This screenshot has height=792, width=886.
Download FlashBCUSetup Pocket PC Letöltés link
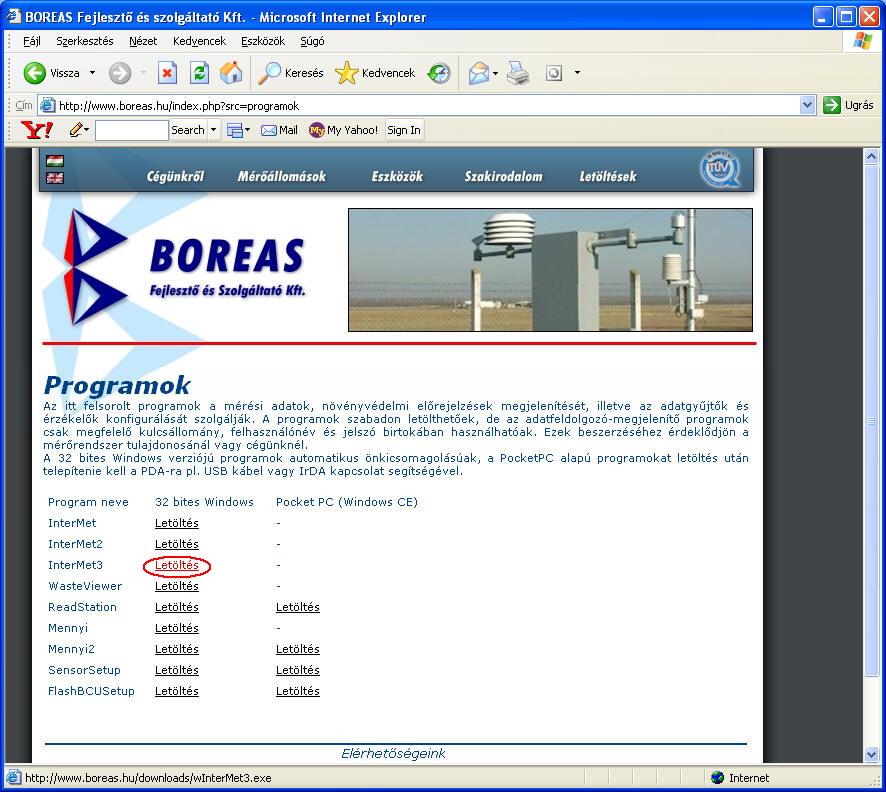pyautogui.click(x=298, y=691)
